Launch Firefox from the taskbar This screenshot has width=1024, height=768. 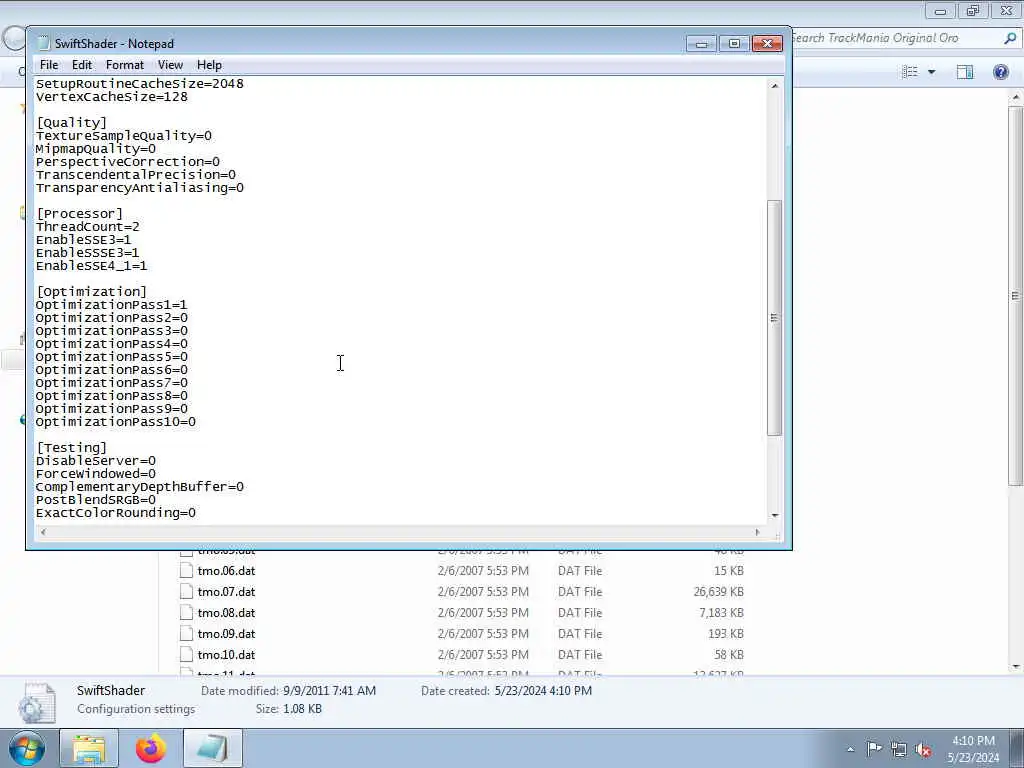tap(151, 748)
